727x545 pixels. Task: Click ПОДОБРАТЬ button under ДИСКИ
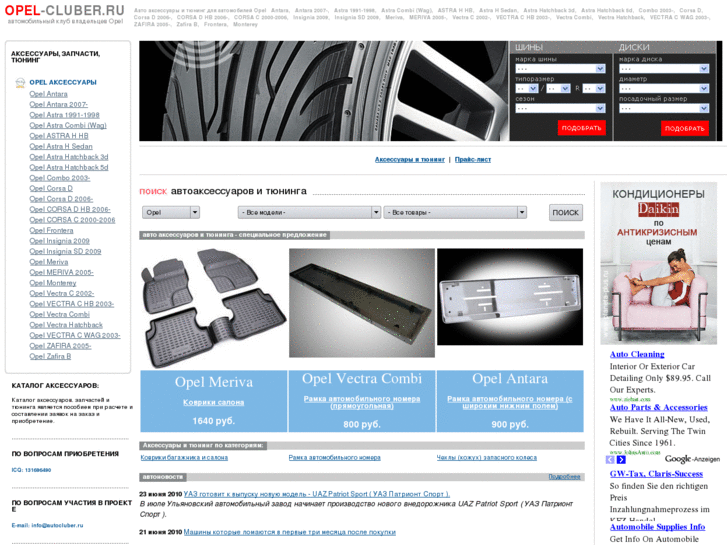point(685,128)
